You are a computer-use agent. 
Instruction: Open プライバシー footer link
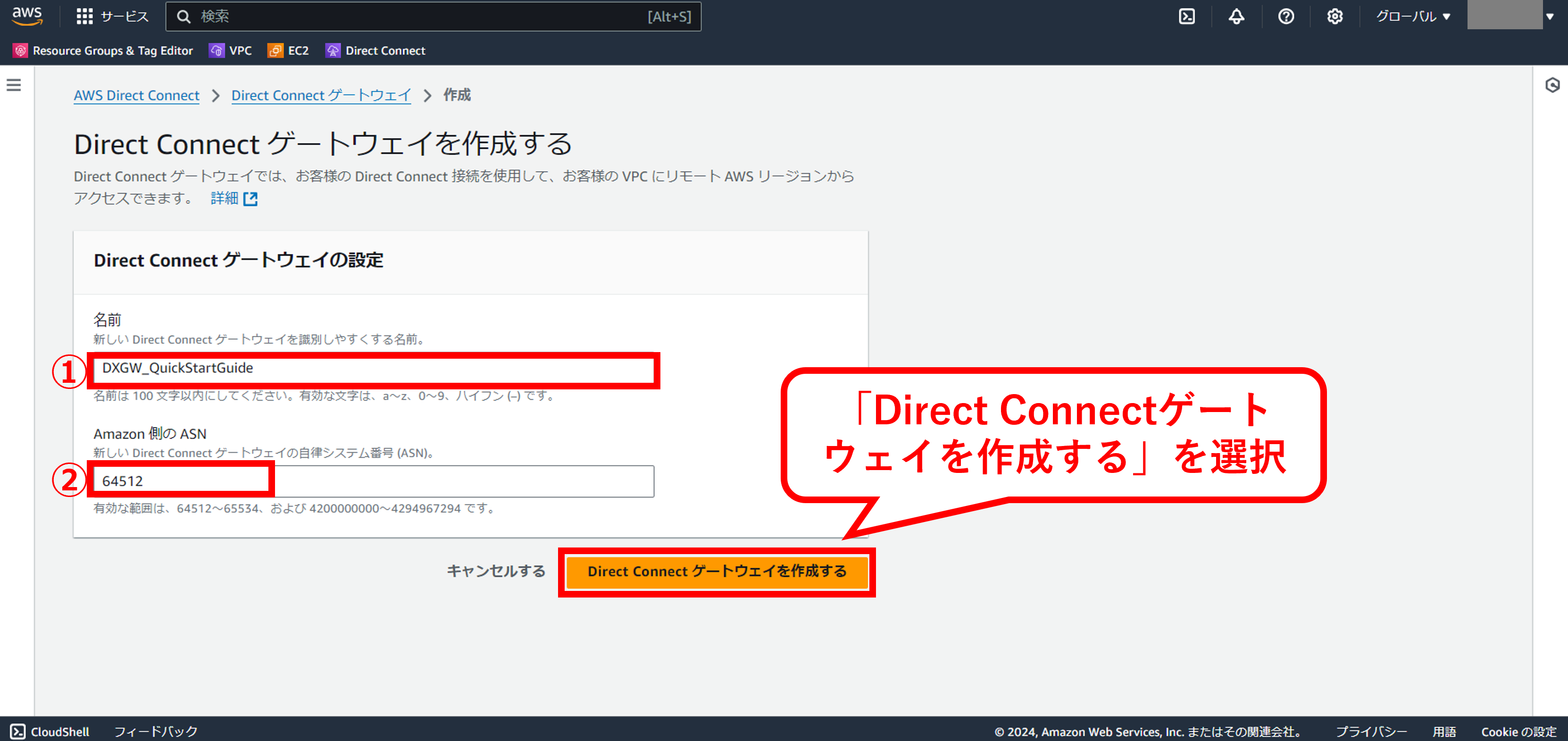pos(1371,731)
